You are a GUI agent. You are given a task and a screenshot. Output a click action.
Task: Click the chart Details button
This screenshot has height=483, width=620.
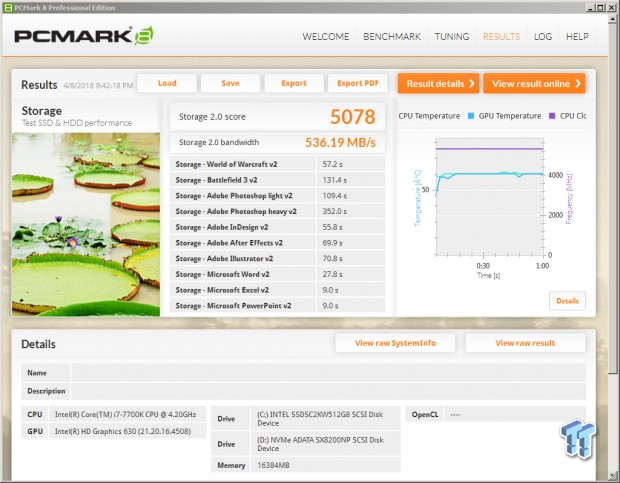point(567,300)
